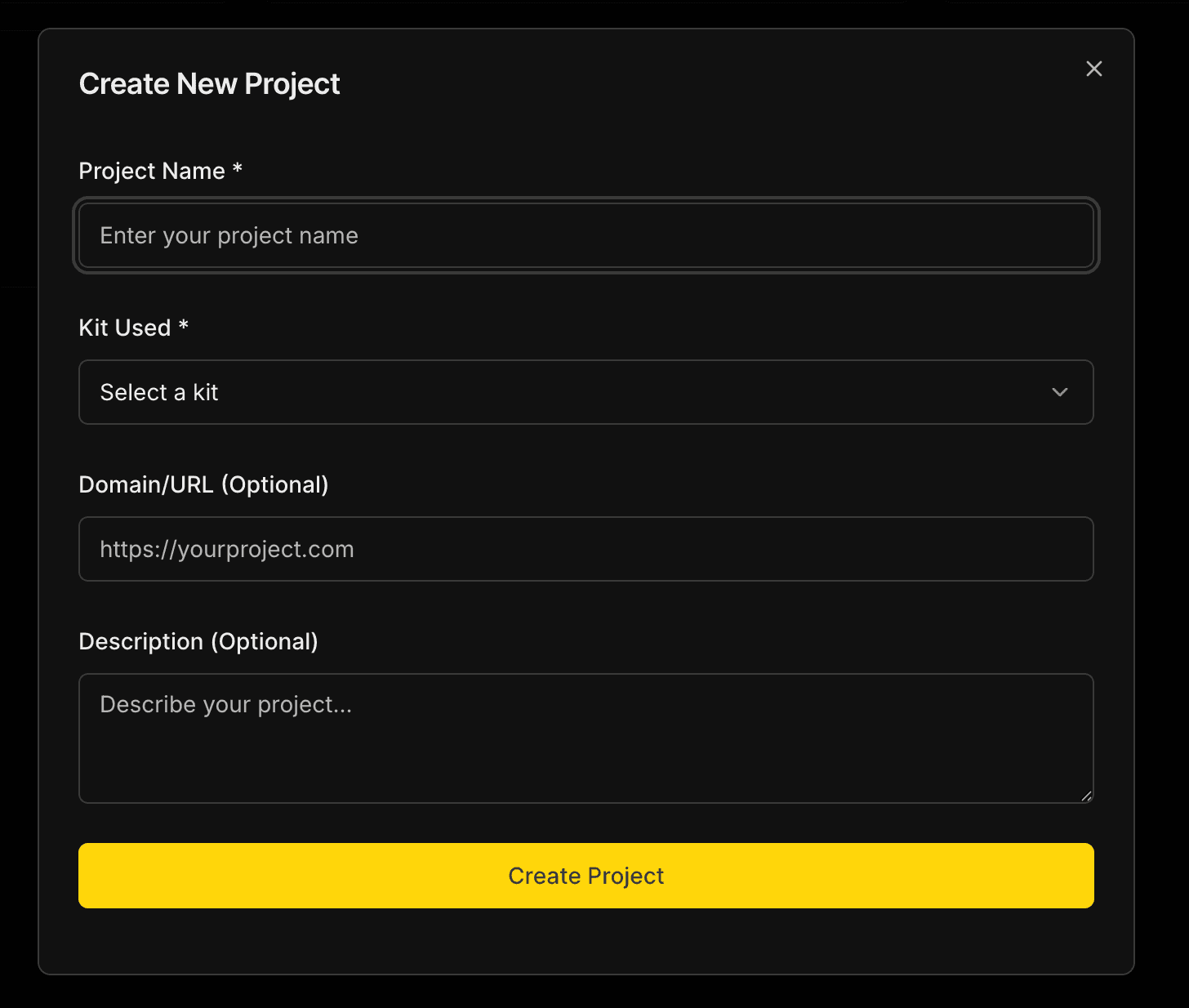Click the "Domain/URL (Optional)" label
1189x1008 pixels.
tap(203, 484)
